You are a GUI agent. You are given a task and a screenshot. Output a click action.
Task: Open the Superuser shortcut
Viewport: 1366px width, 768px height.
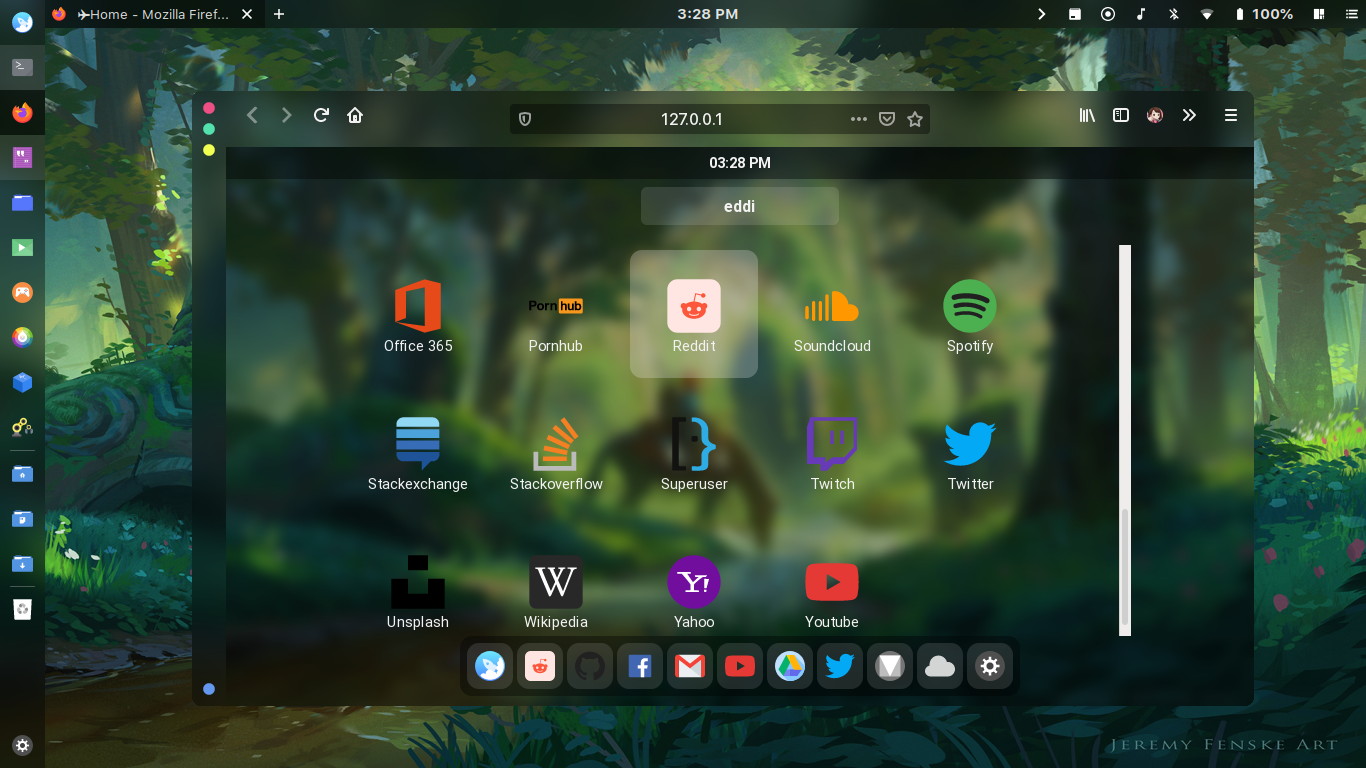tap(694, 452)
